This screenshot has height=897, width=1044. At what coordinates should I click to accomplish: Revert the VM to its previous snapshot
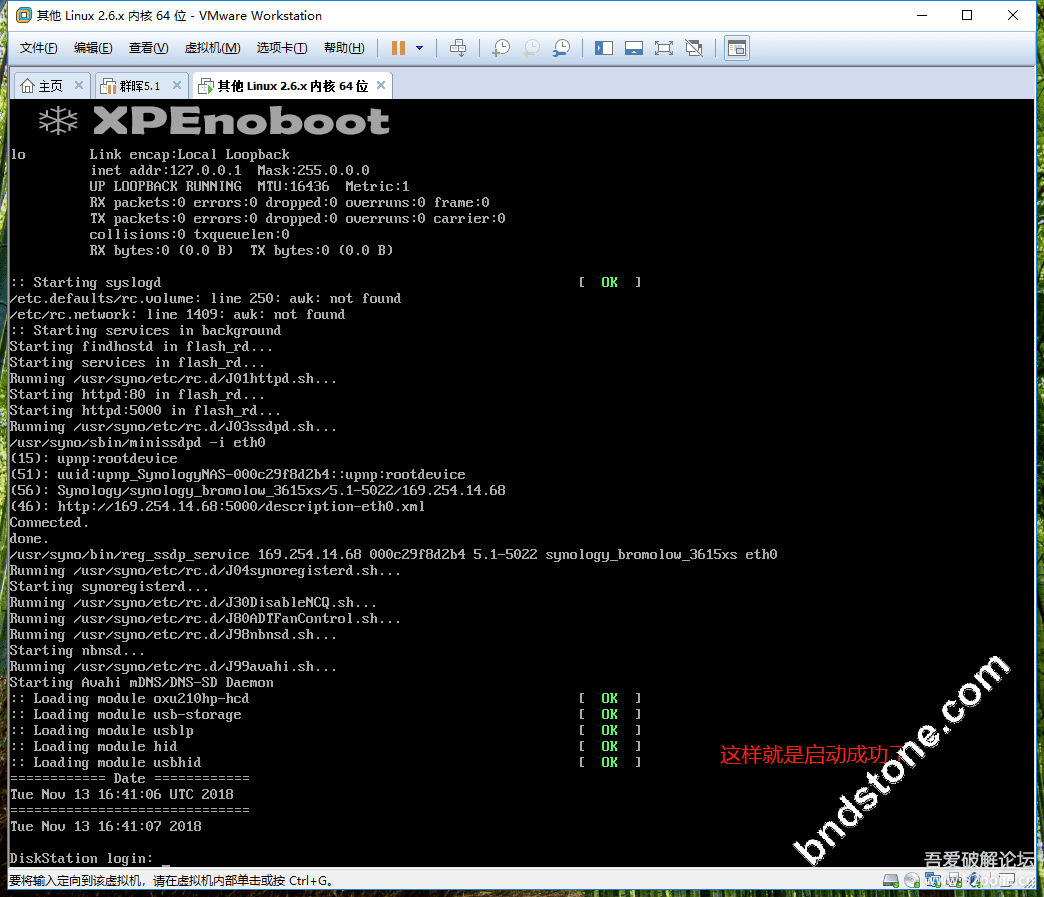point(531,48)
